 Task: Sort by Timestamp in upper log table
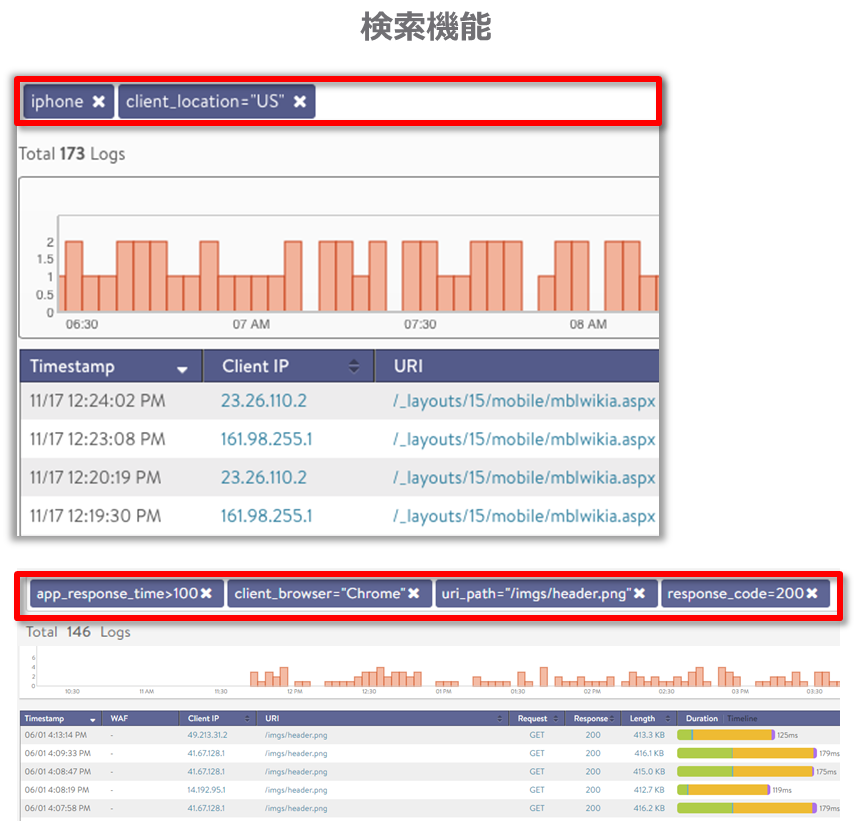coord(182,370)
